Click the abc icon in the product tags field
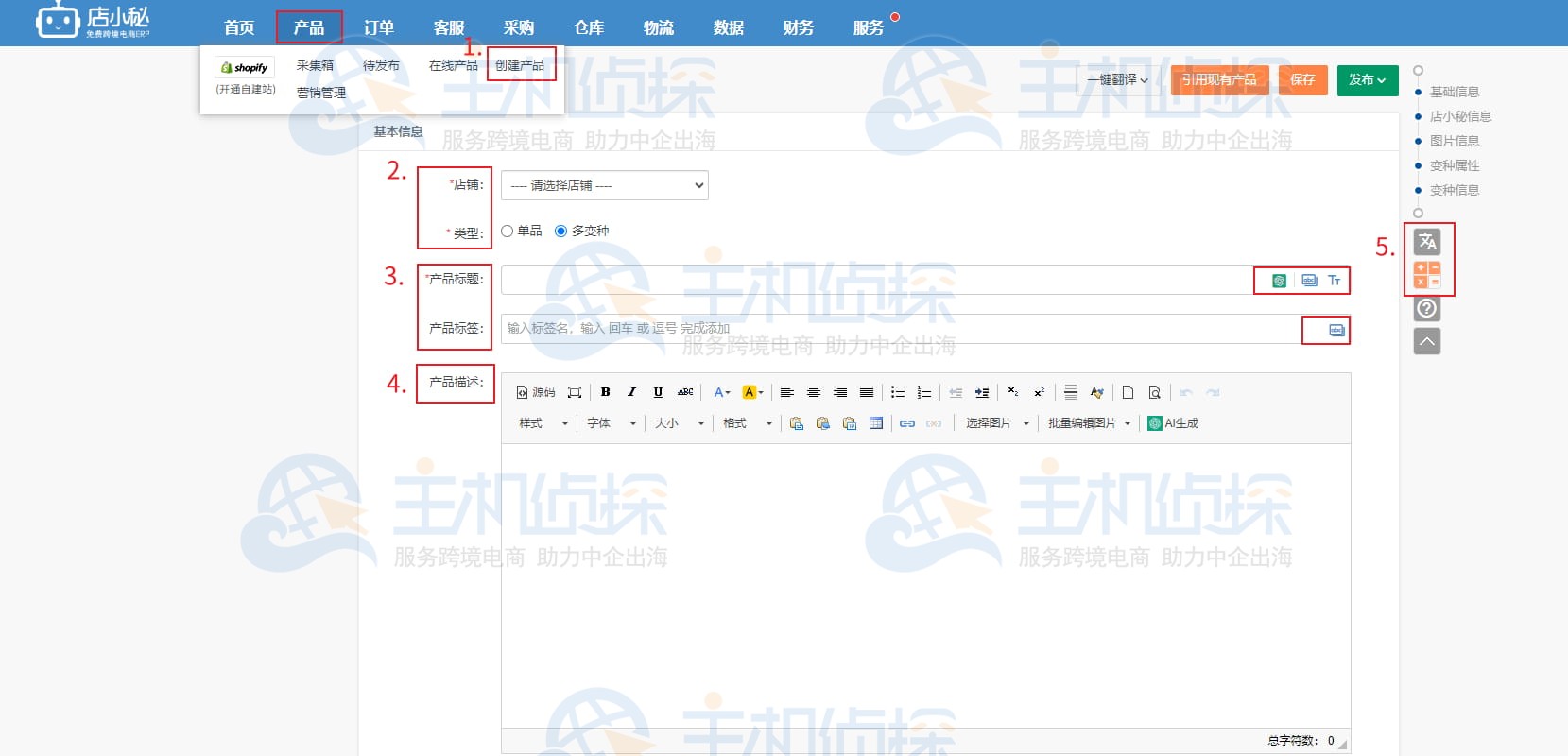 coord(1336,330)
